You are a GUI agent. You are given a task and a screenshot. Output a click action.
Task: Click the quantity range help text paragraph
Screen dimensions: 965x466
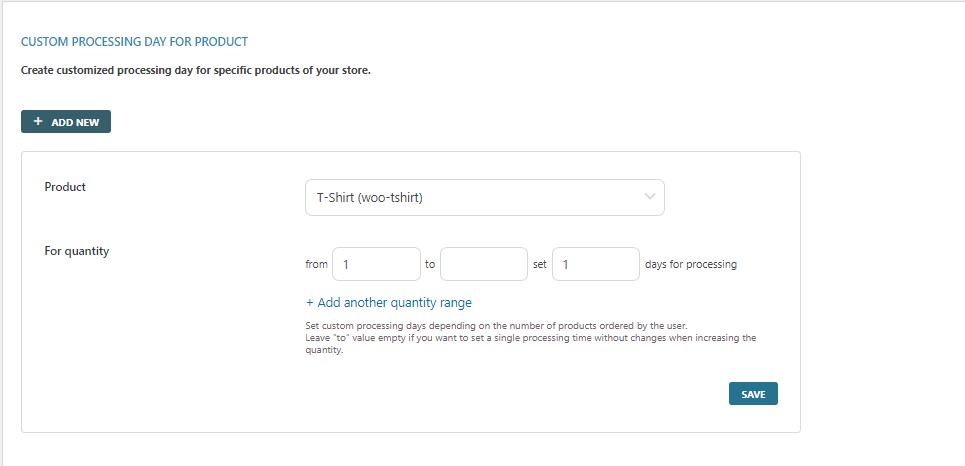530,338
